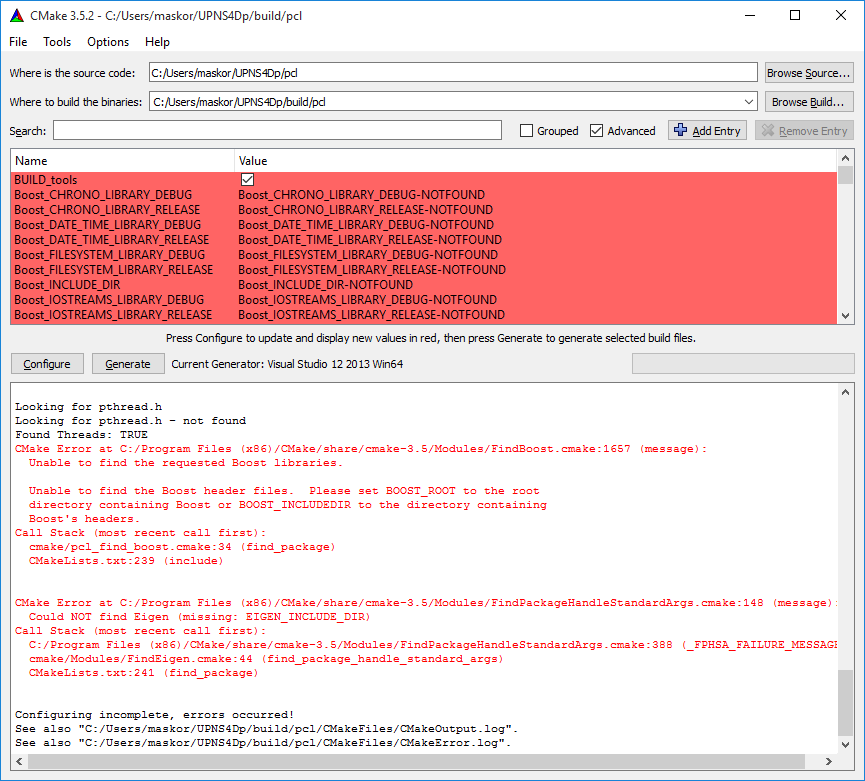Select the BUILD_tools entry name
The width and height of the screenshot is (865, 781).
point(46,180)
